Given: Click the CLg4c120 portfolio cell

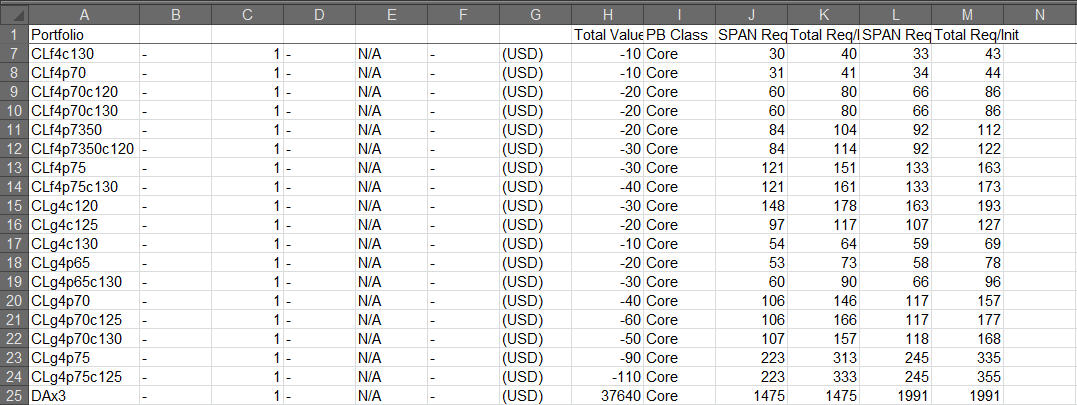Looking at the screenshot, I should pyautogui.click(x=84, y=206).
